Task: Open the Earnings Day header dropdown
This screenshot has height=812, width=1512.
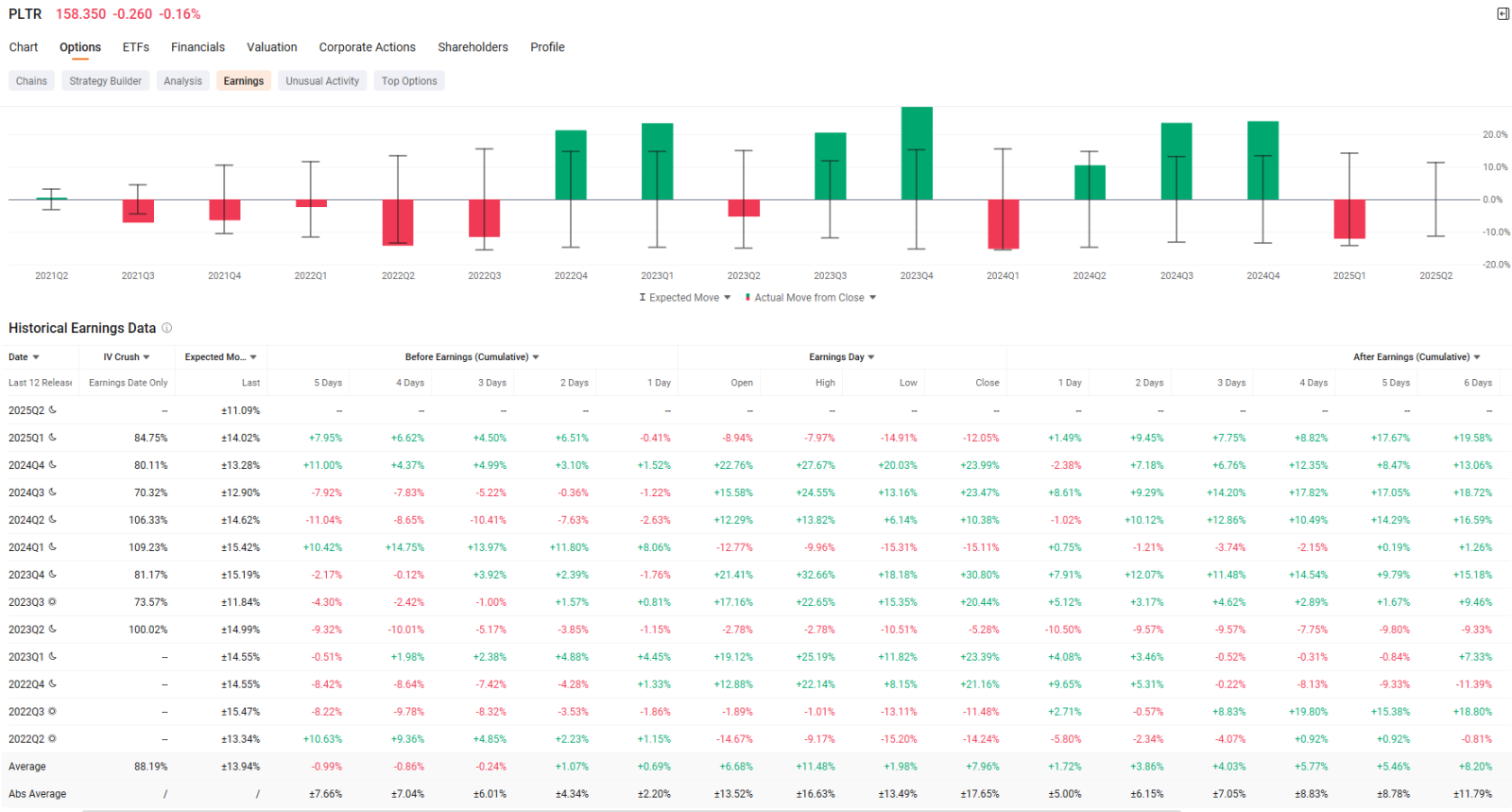Action: coord(871,357)
